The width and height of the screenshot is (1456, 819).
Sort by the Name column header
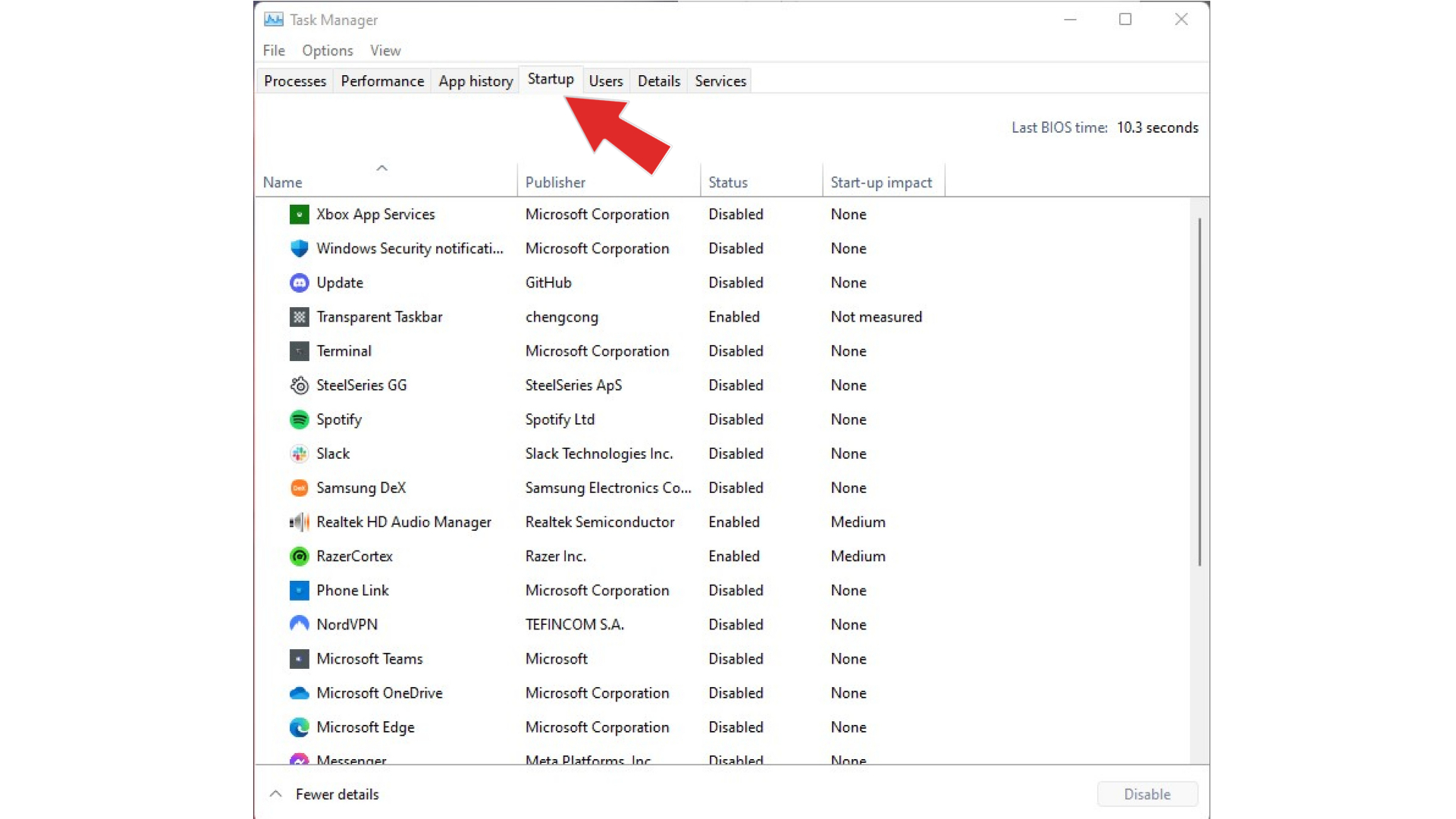coord(386,182)
